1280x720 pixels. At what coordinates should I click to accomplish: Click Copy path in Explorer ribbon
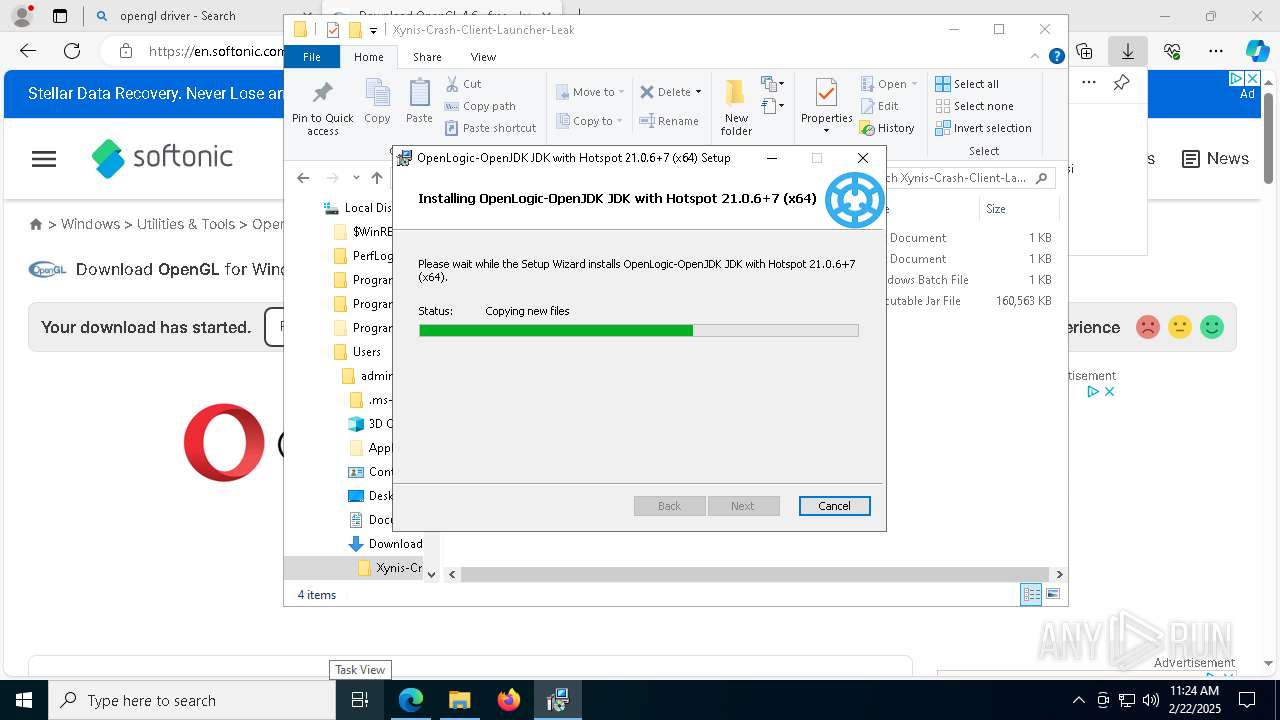point(480,106)
